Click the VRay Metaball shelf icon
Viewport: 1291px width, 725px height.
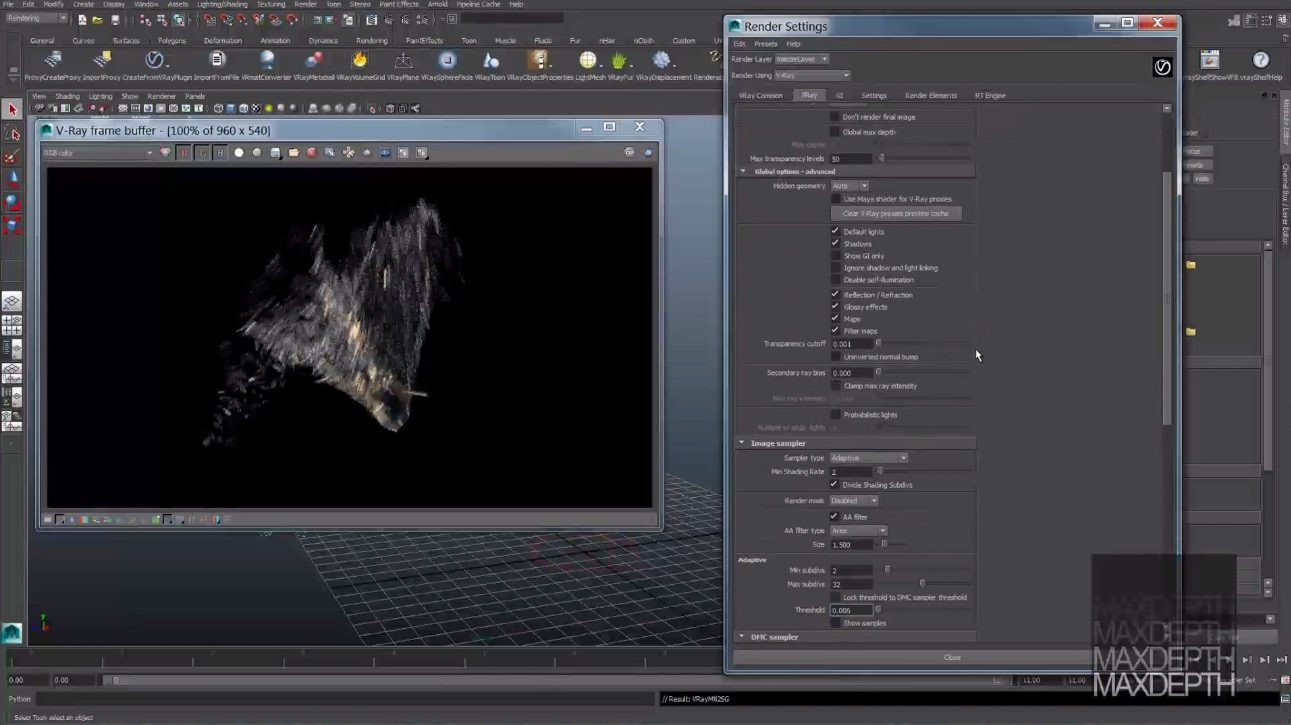click(313, 60)
